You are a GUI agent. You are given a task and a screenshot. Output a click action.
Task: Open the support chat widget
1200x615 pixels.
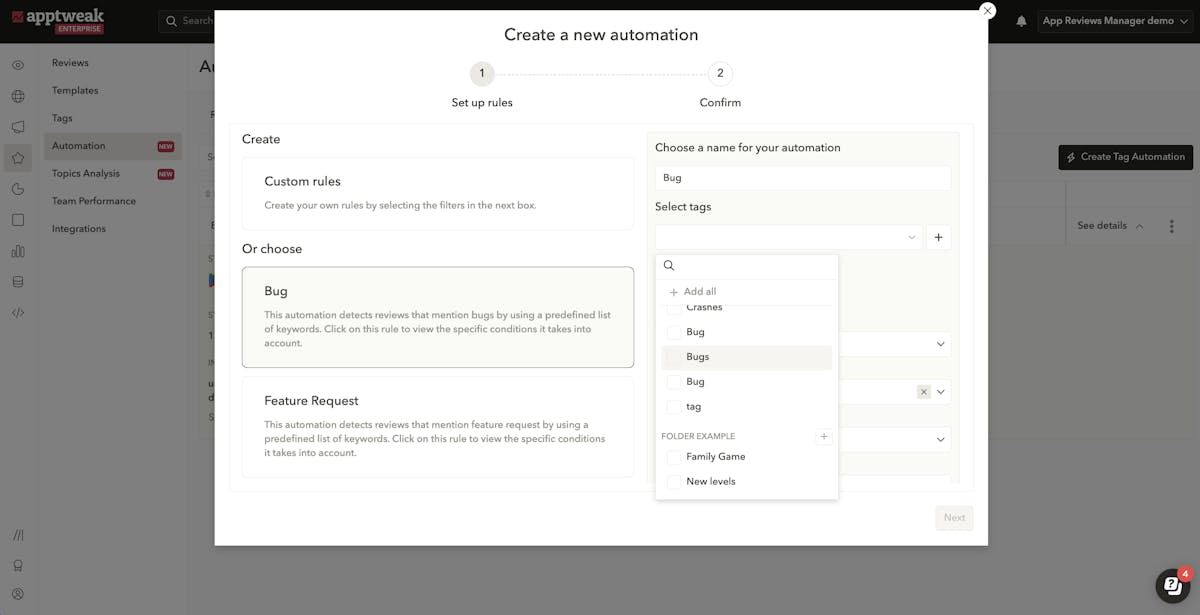1171,585
